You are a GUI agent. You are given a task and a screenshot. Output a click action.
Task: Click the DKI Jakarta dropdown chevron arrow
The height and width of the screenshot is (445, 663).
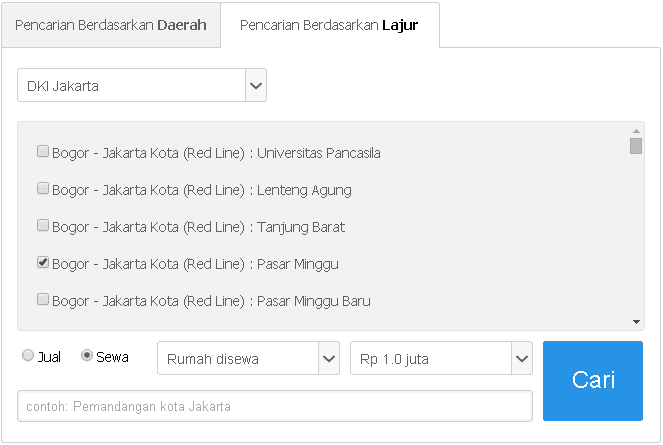[256, 86]
